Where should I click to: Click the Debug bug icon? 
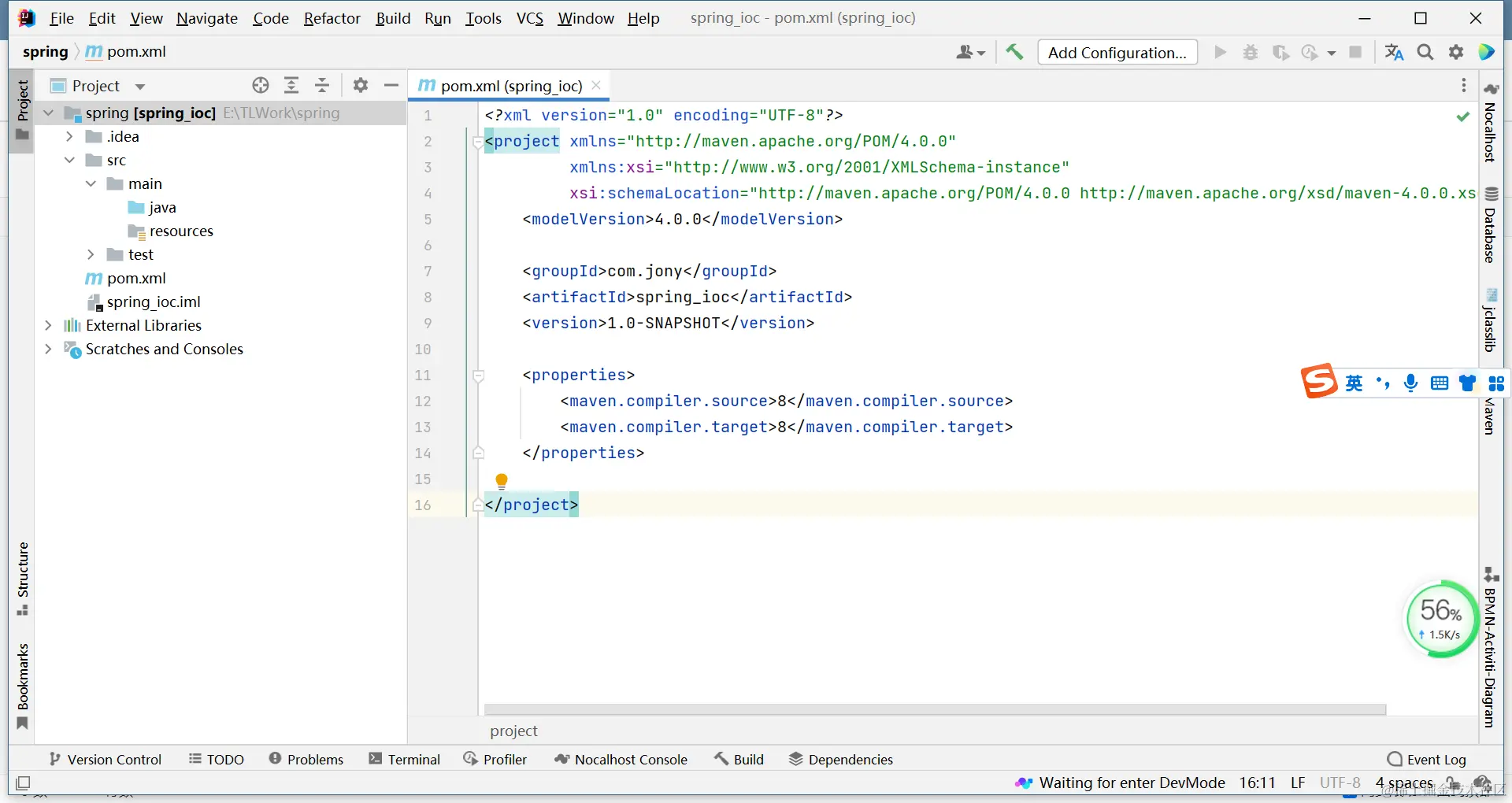coord(1251,52)
